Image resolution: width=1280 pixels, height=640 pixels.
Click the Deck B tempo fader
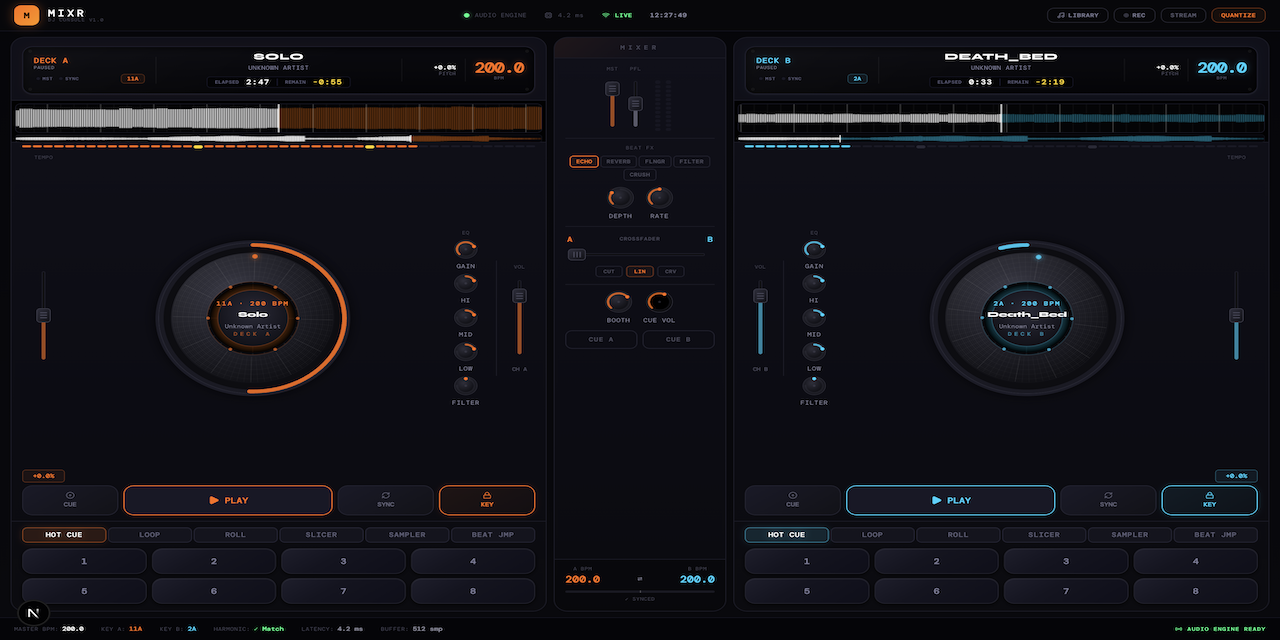(1236, 315)
